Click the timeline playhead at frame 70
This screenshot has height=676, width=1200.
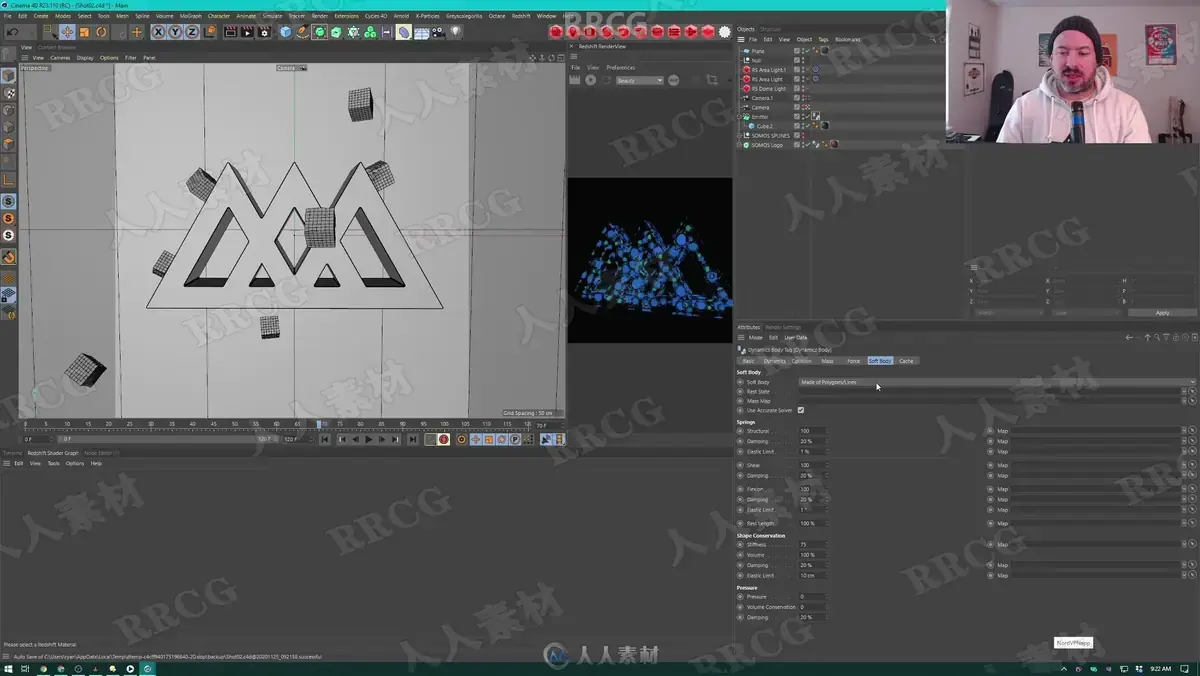pyautogui.click(x=319, y=424)
